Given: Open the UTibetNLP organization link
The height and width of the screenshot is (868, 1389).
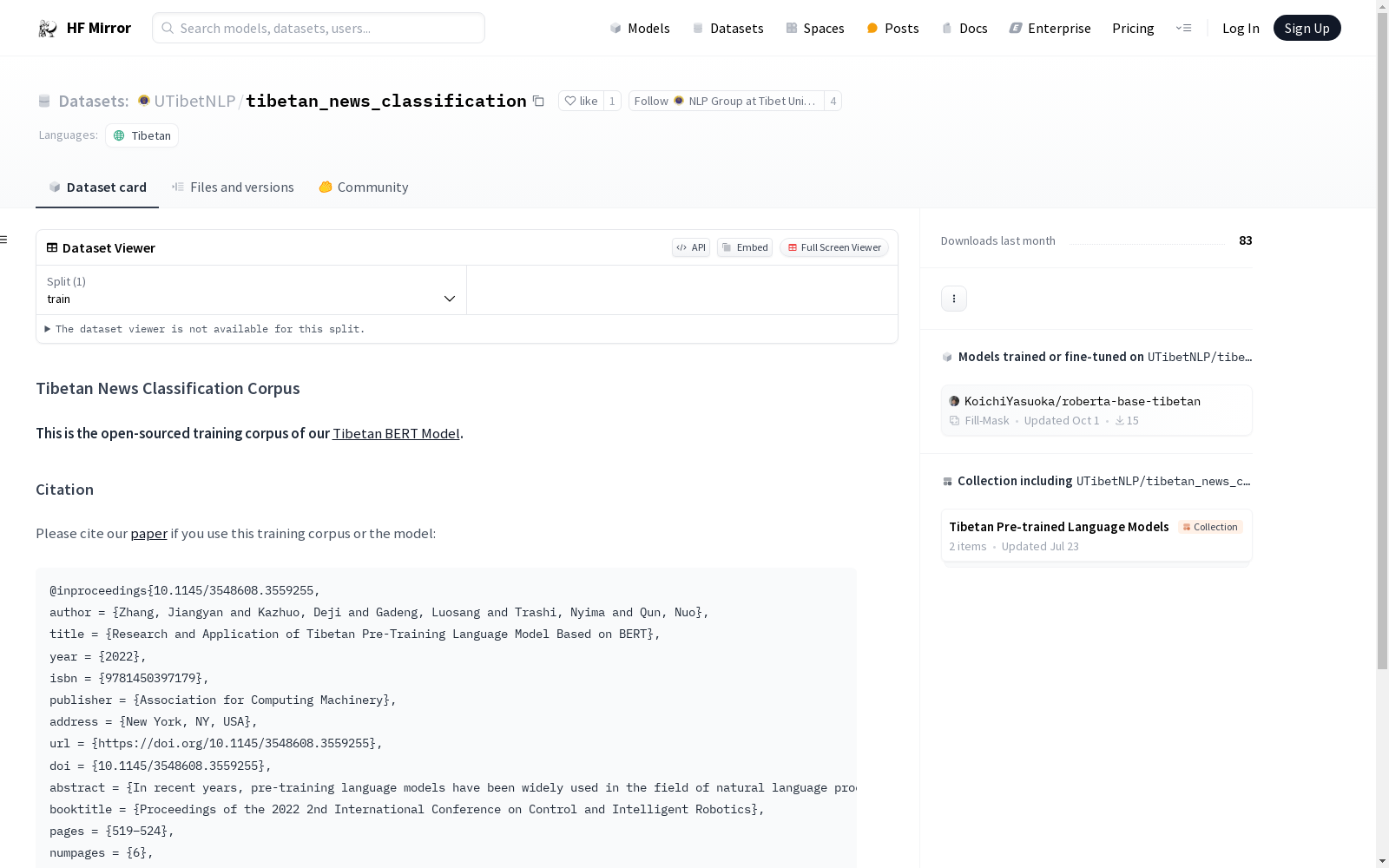Looking at the screenshot, I should coord(194,101).
